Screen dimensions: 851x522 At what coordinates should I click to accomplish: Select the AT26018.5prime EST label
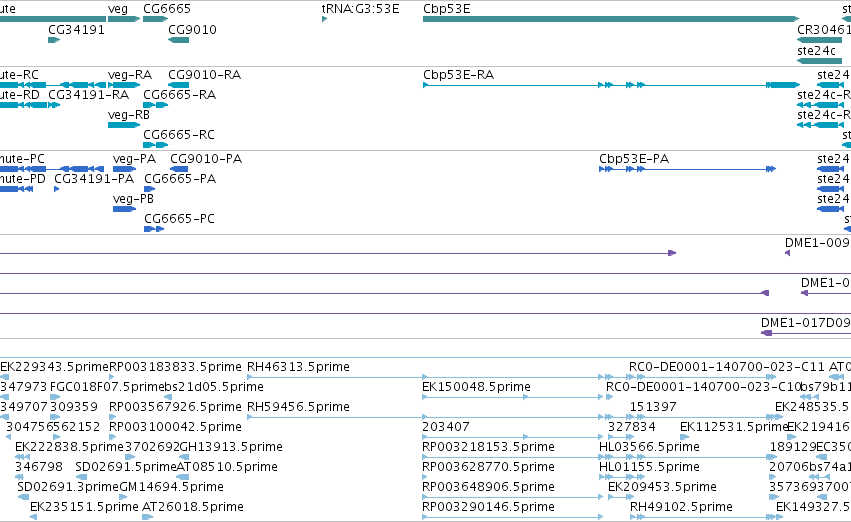193,507
